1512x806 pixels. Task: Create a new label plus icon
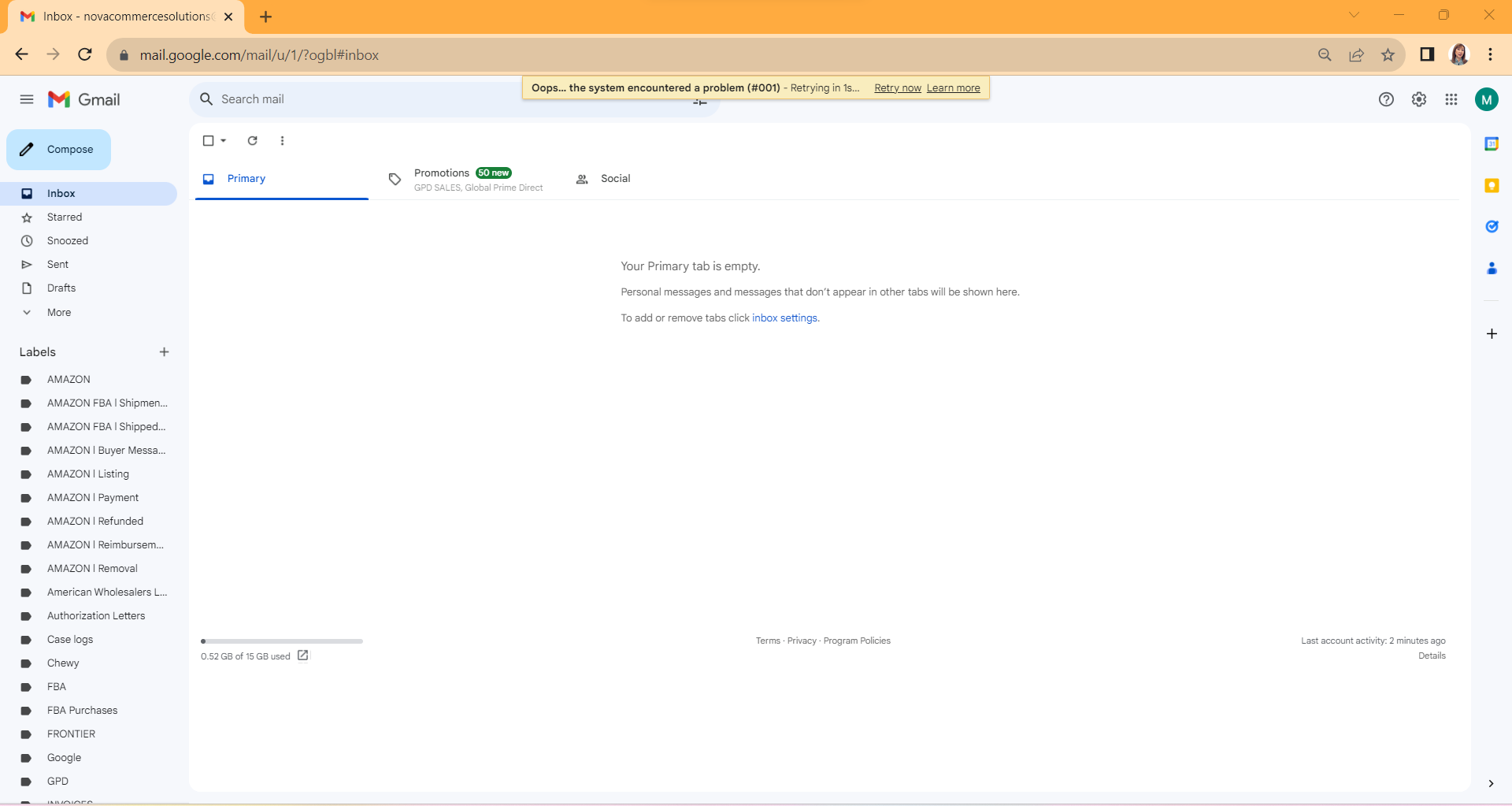click(x=164, y=352)
